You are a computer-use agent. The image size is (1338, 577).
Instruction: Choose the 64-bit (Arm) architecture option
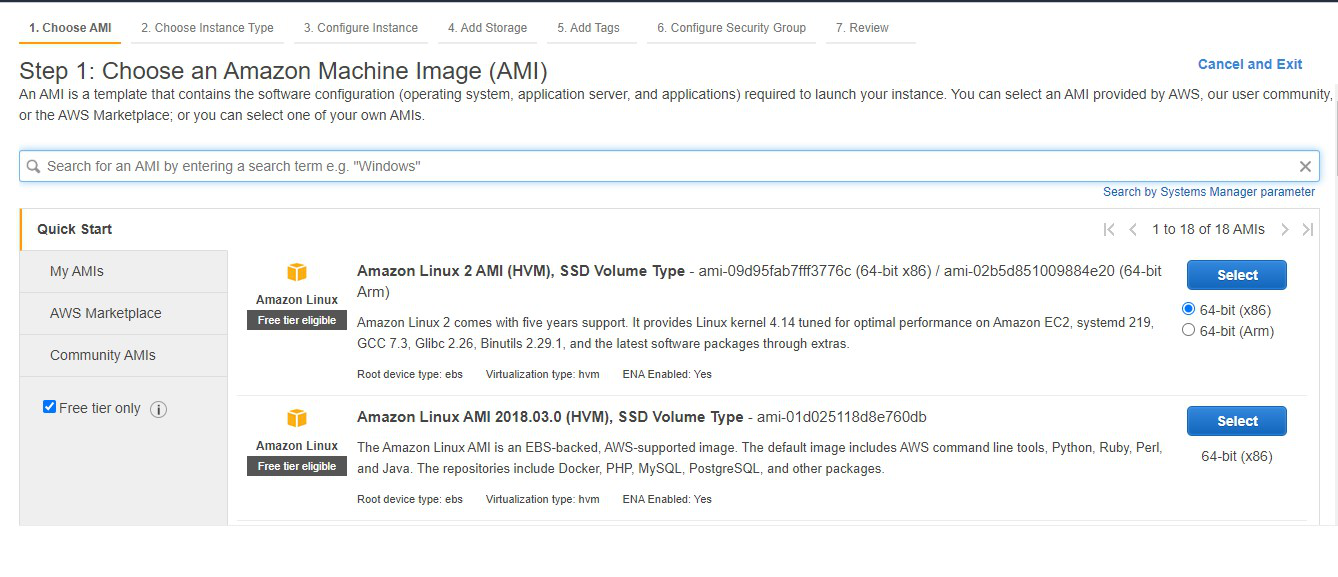point(1189,330)
